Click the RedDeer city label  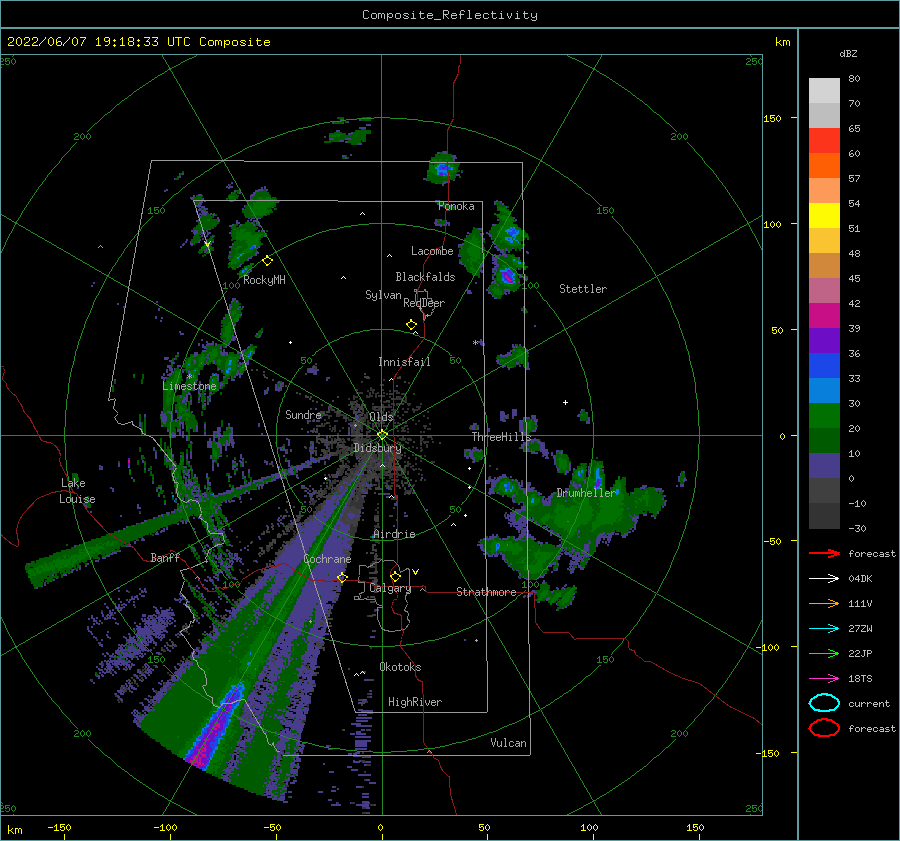click(424, 303)
